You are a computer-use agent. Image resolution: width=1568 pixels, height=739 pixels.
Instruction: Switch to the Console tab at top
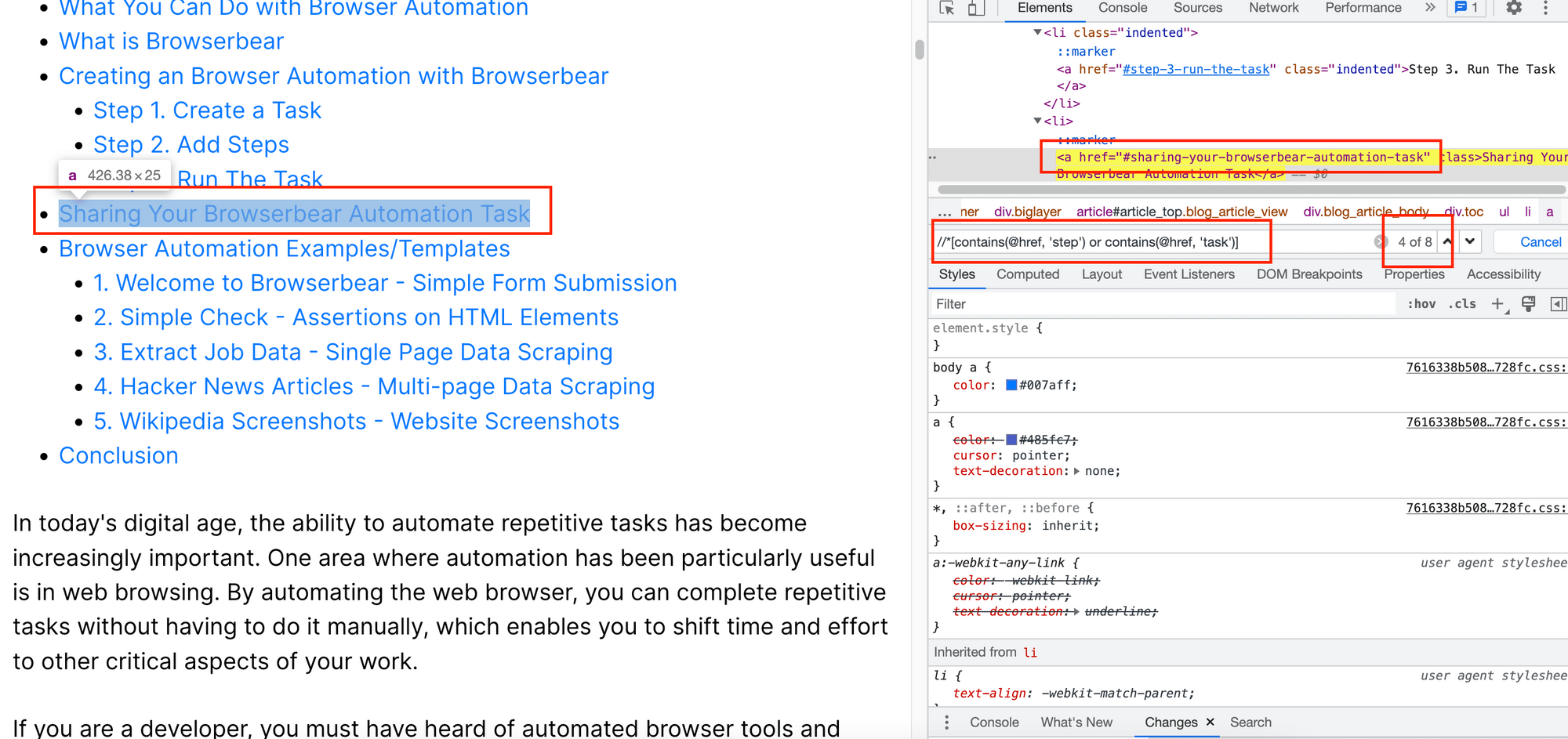(1123, 8)
